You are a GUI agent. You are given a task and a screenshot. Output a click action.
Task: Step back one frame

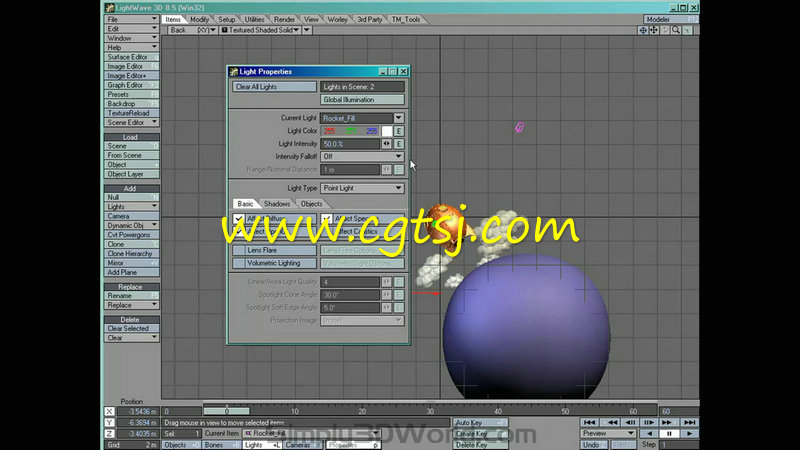point(631,422)
